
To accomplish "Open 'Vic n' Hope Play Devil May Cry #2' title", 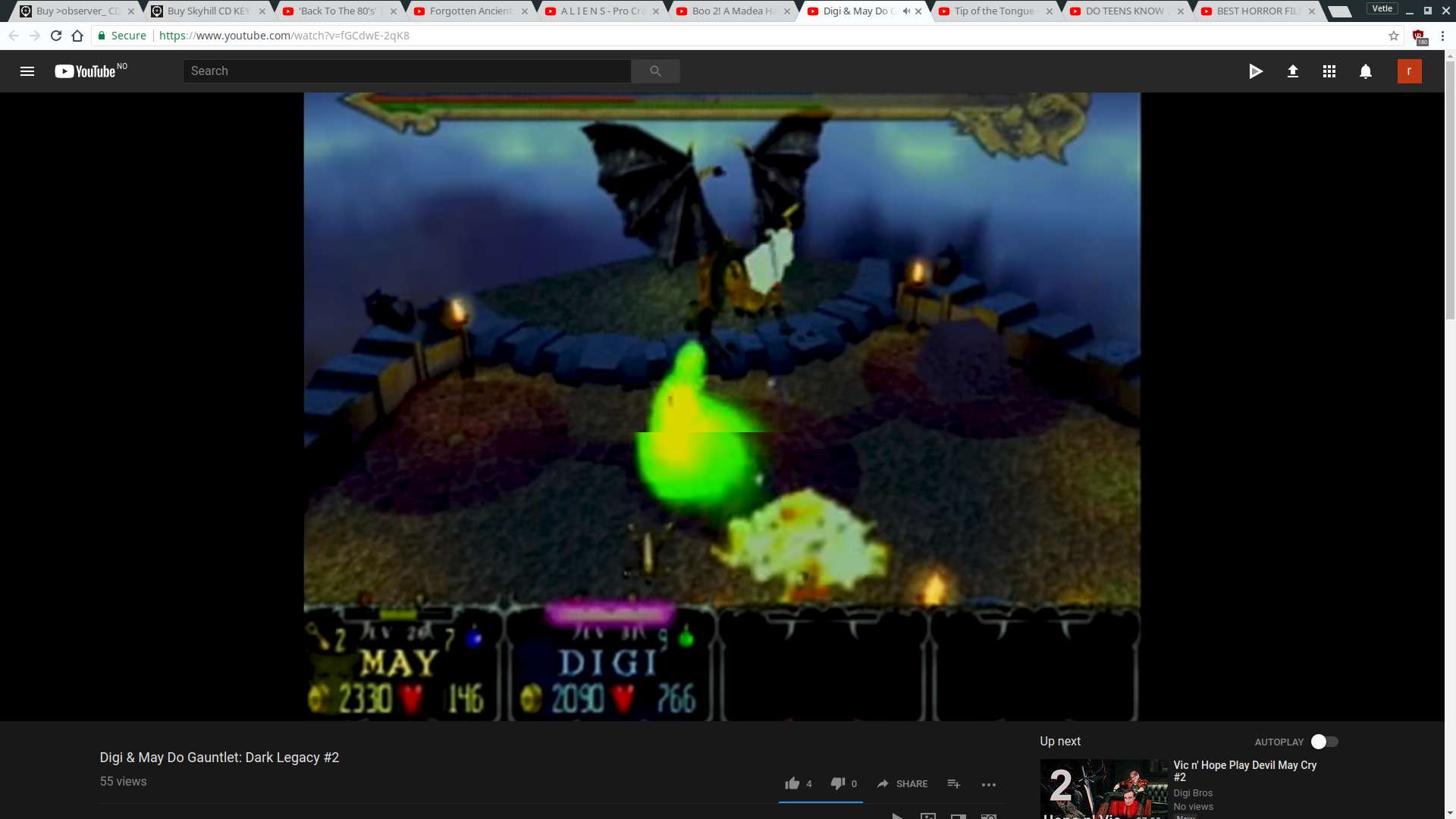I will (x=1245, y=771).
